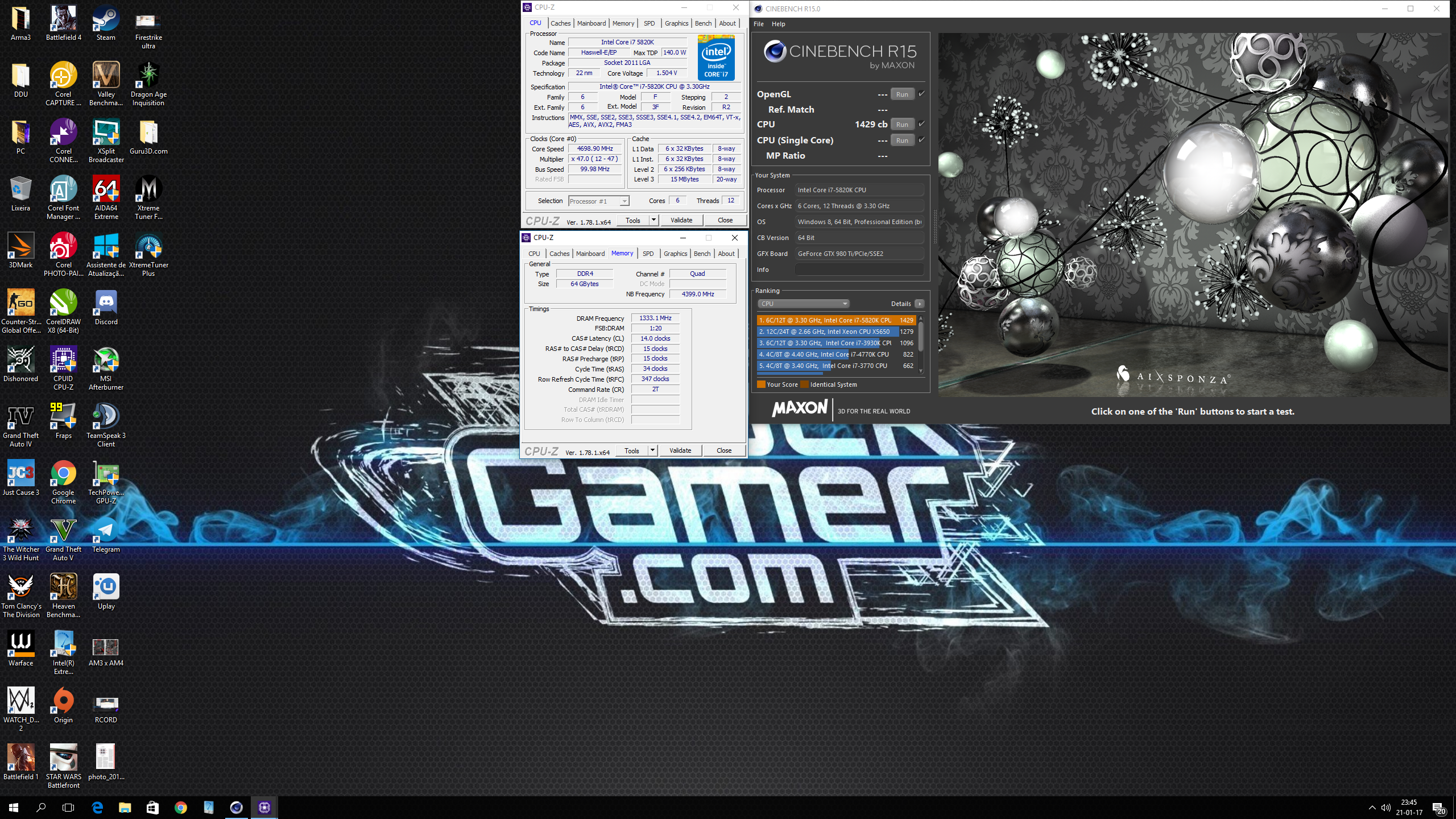Open the Uplay desktop shortcut
The height and width of the screenshot is (819, 1456).
pos(106,591)
